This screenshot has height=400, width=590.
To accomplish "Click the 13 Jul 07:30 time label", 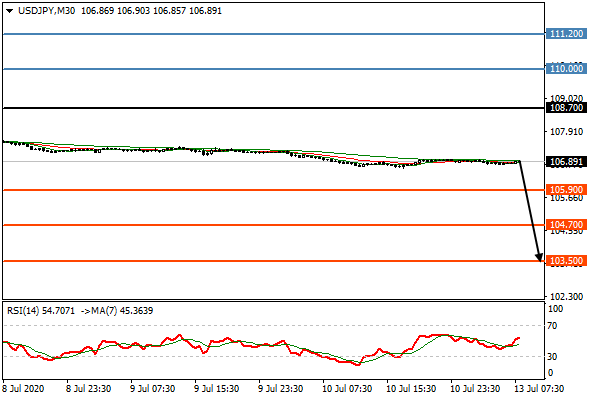I will (539, 388).
